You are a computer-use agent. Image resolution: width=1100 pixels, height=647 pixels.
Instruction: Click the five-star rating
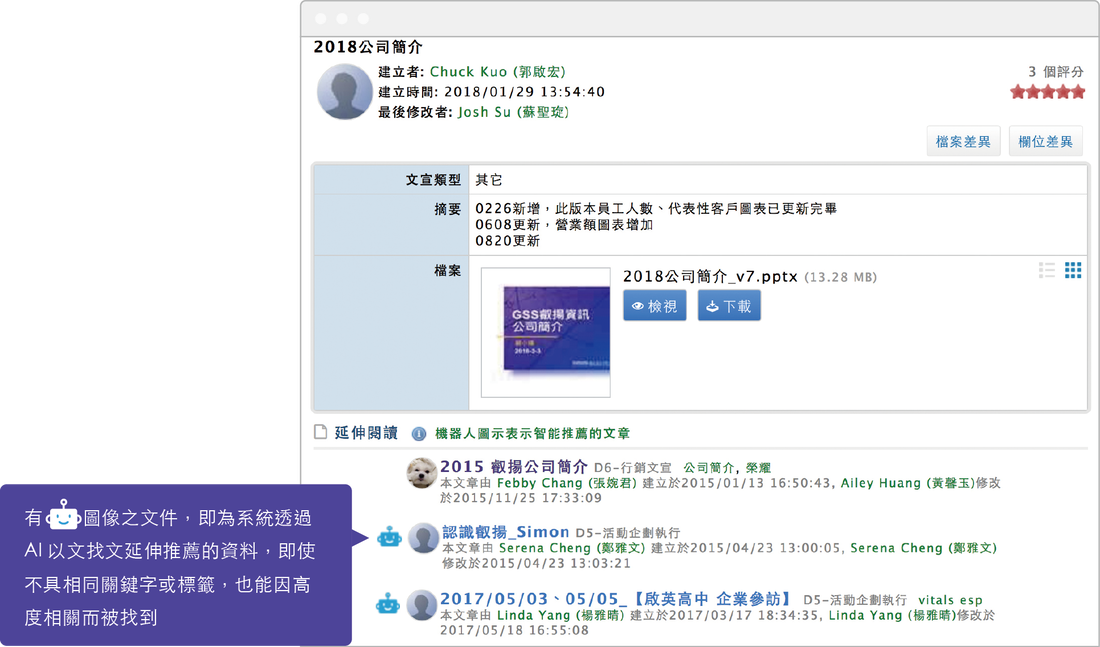click(x=1047, y=92)
